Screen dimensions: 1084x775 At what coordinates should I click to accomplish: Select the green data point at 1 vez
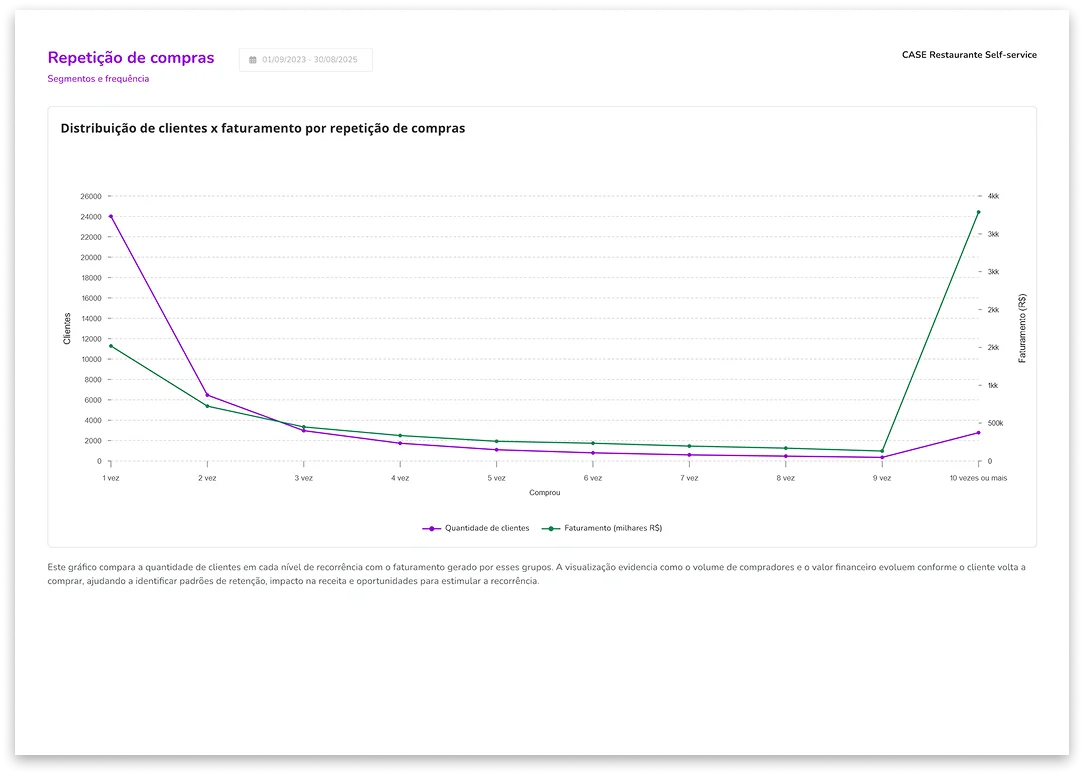(x=110, y=346)
